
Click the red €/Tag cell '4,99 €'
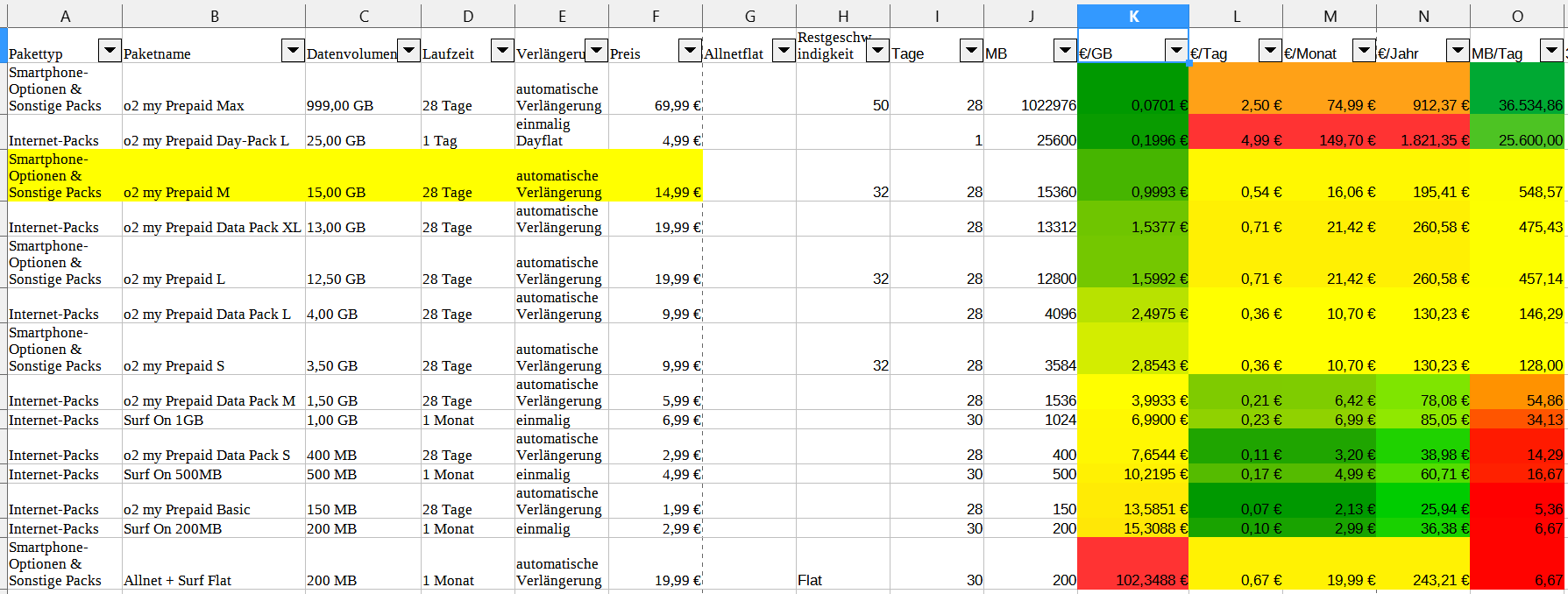(1236, 132)
